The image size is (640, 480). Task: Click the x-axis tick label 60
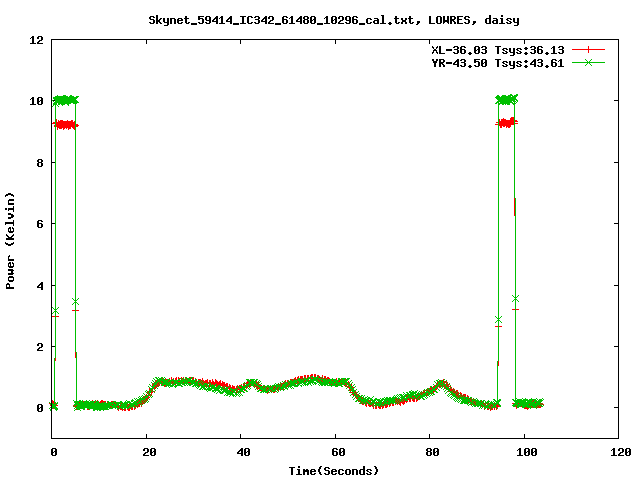tap(338, 452)
